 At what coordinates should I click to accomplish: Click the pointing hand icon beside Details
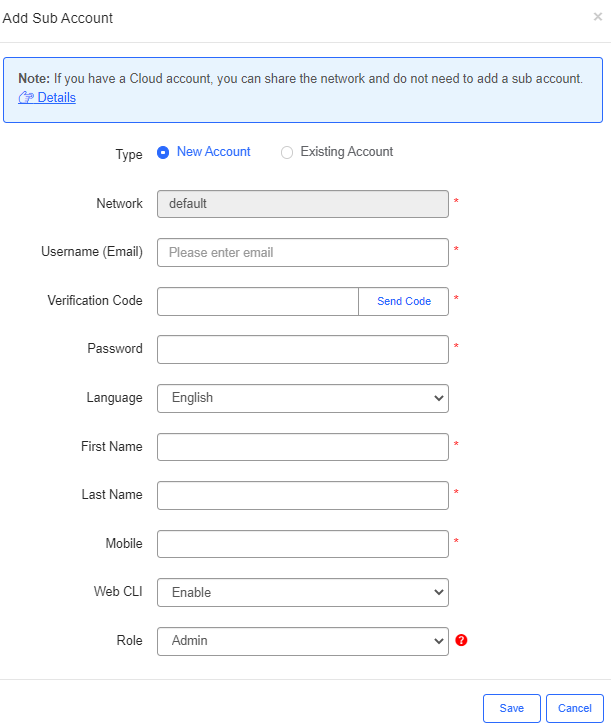26,97
